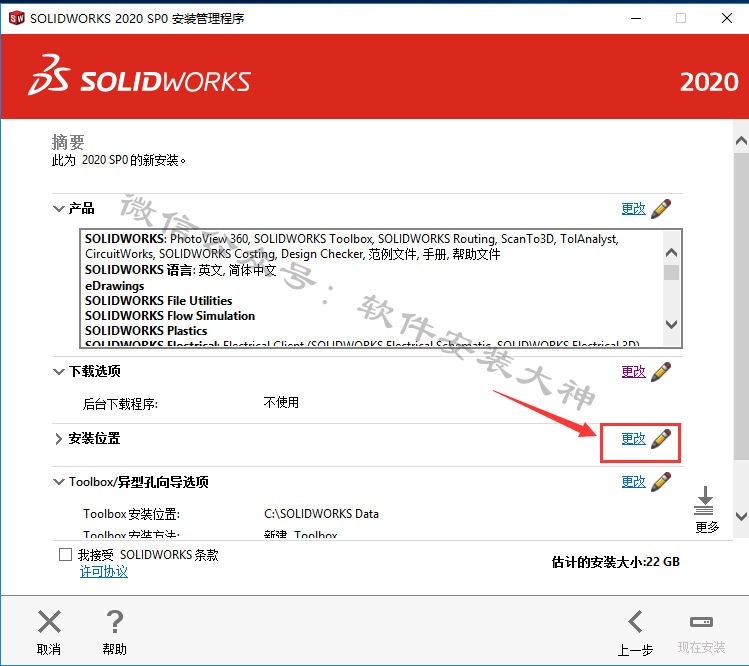Click 更改 link for Toolbox options
749x666 pixels.
[633, 482]
